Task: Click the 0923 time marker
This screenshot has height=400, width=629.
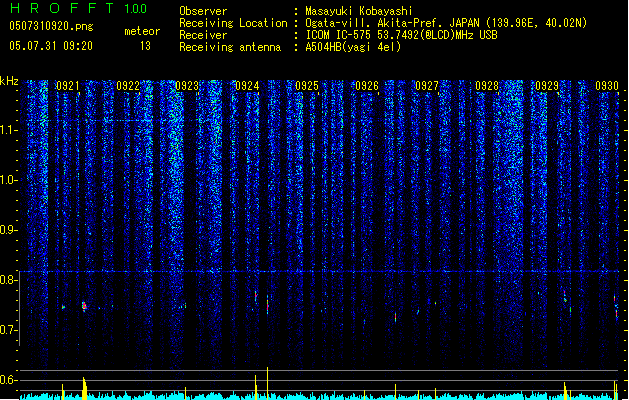Action: coord(187,86)
